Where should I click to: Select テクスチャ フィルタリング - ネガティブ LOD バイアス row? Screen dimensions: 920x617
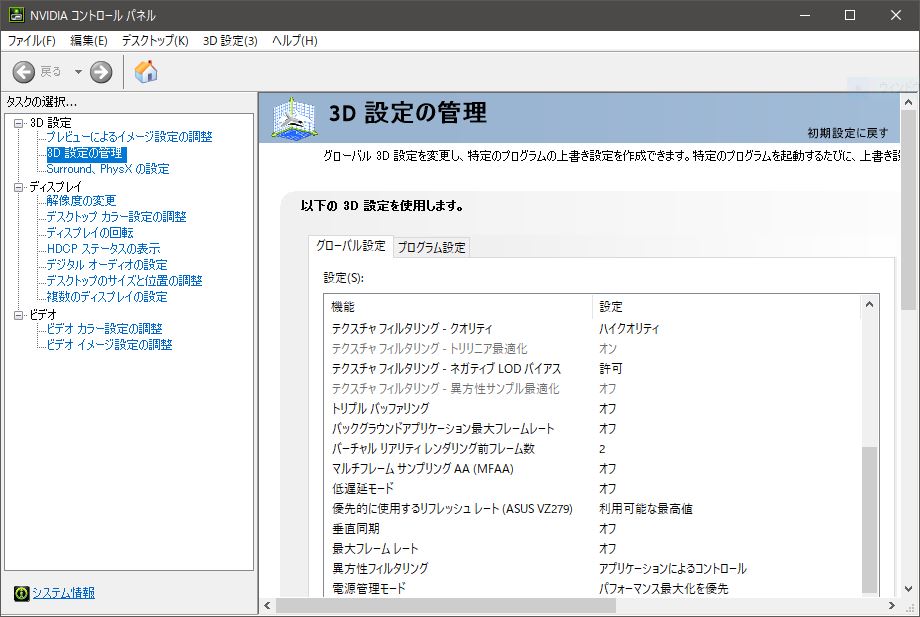click(591, 368)
